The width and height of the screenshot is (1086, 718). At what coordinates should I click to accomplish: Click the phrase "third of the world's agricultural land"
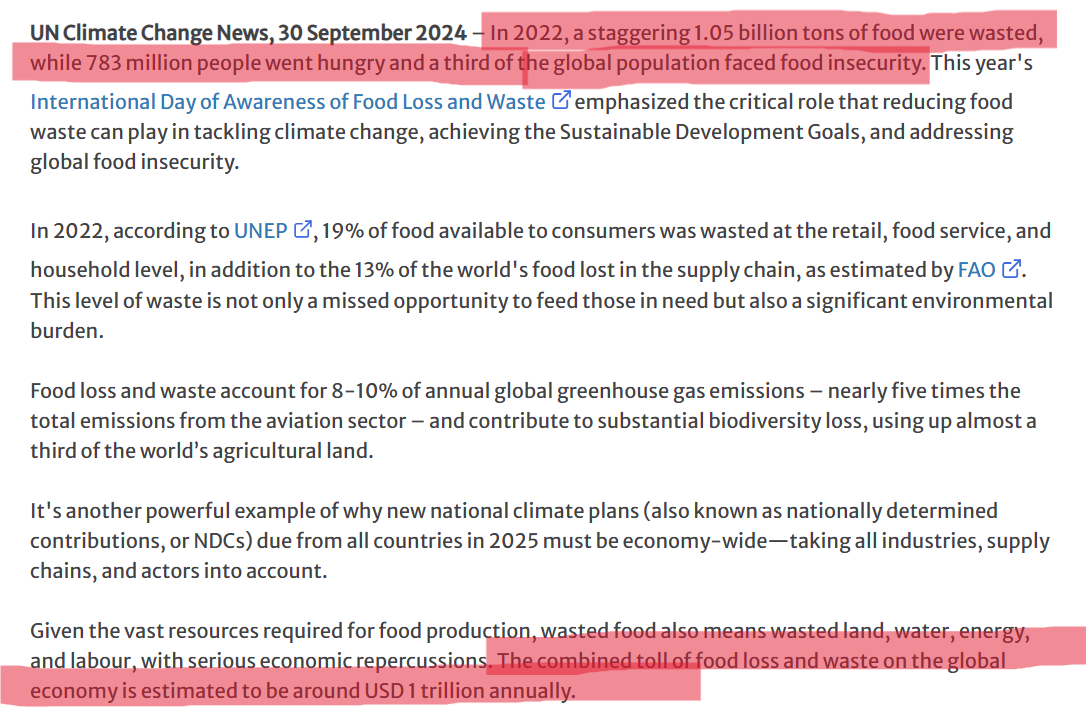(202, 451)
